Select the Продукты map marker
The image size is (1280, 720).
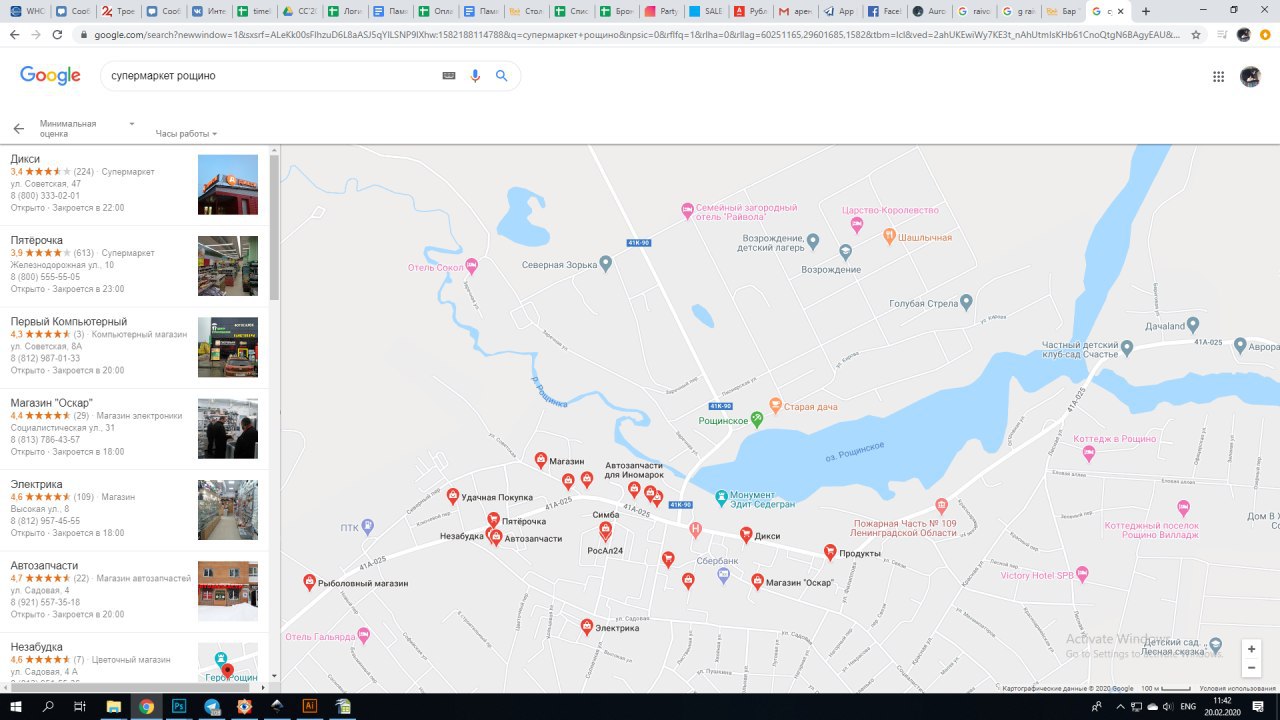click(830, 552)
